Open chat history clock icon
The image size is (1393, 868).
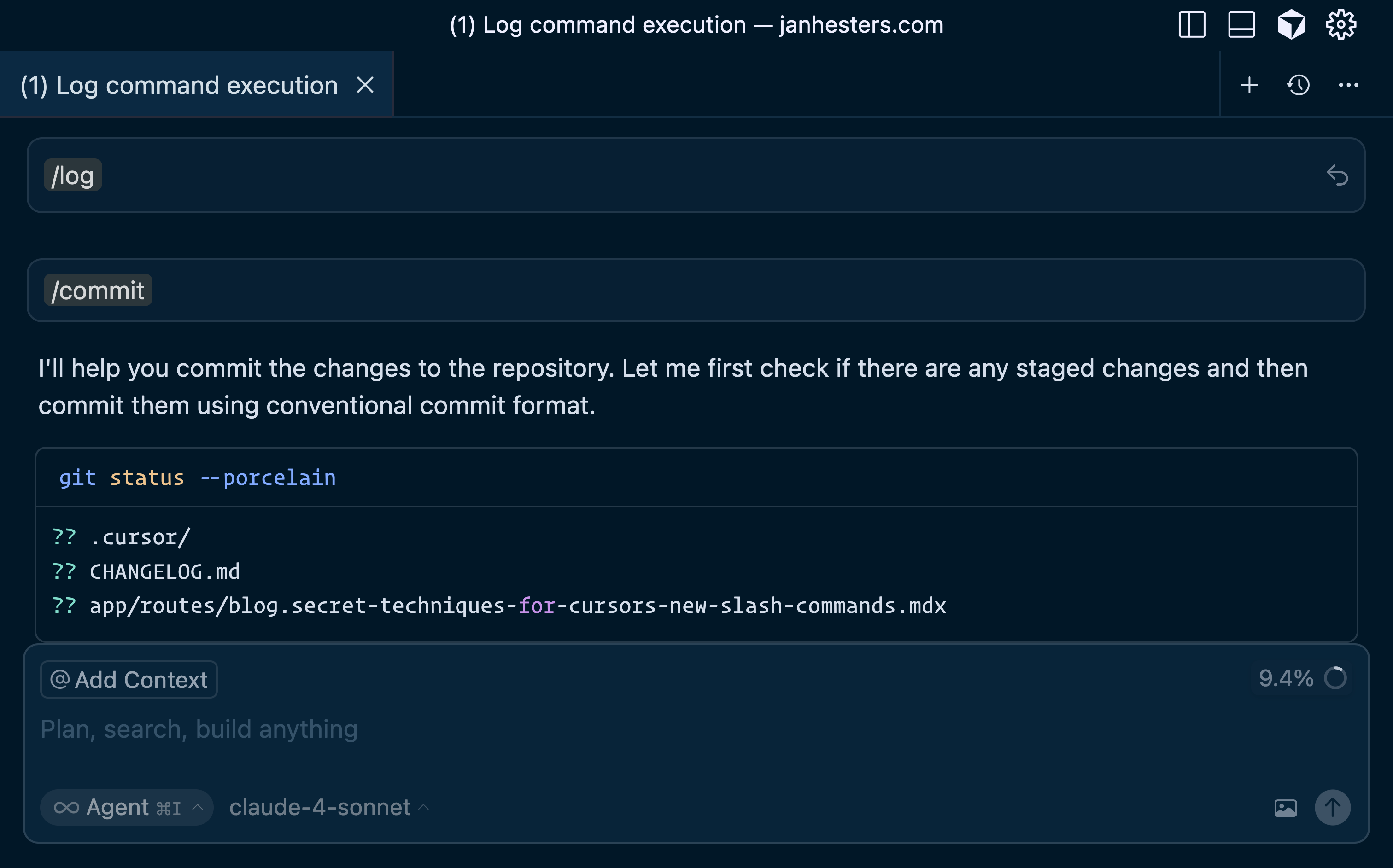[x=1298, y=86]
